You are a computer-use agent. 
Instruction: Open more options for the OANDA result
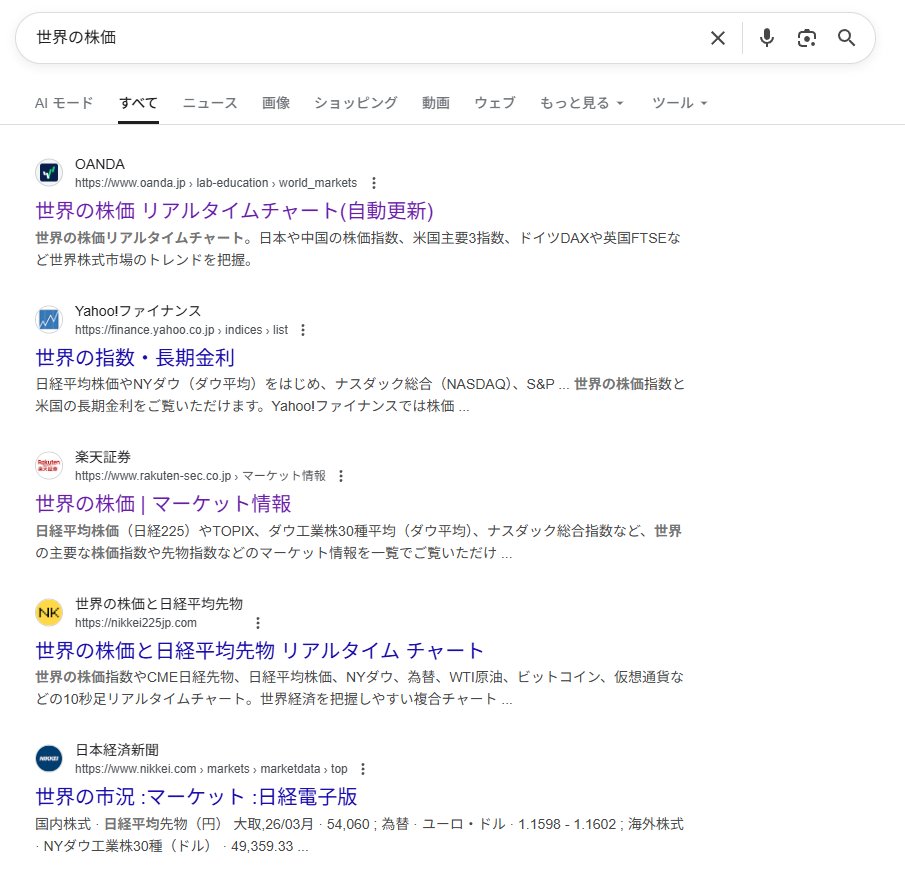374,183
